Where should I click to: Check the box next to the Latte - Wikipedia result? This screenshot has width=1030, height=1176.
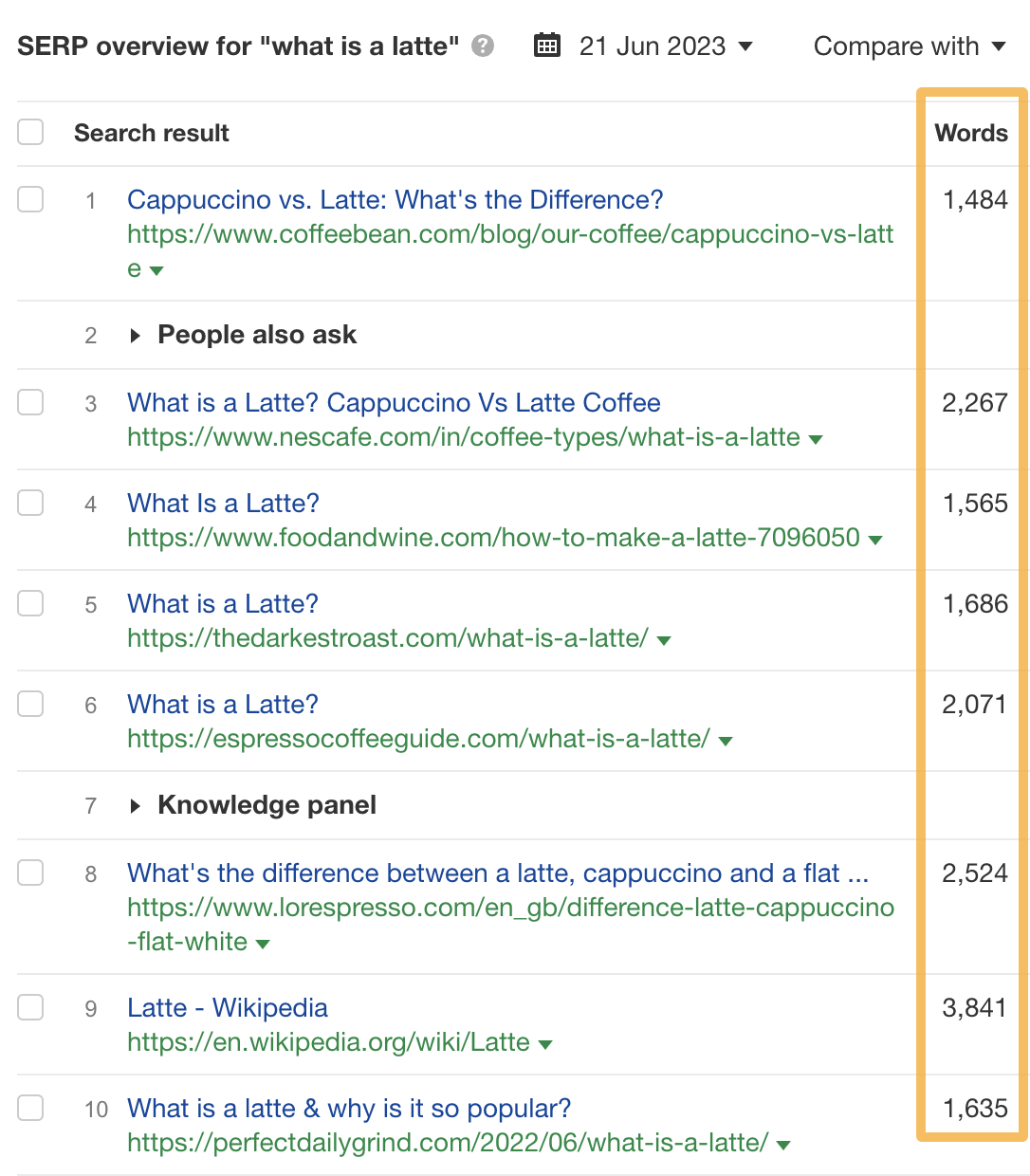click(x=29, y=1007)
